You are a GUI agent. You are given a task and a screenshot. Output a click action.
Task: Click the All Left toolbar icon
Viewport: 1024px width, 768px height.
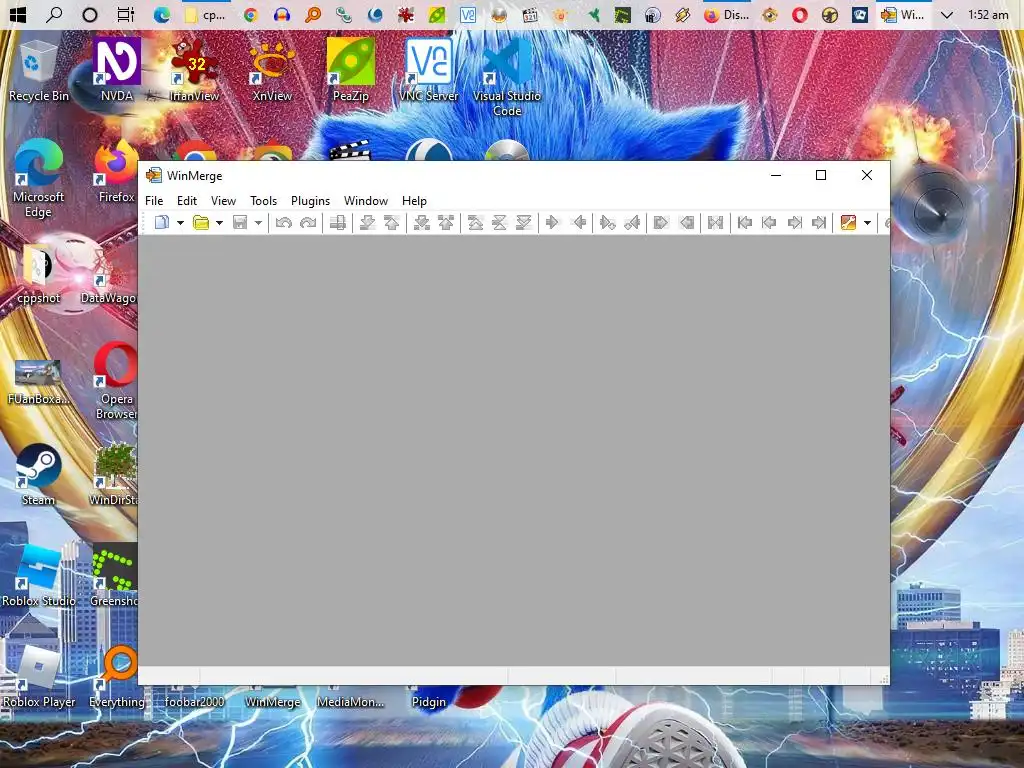pyautogui.click(x=686, y=223)
